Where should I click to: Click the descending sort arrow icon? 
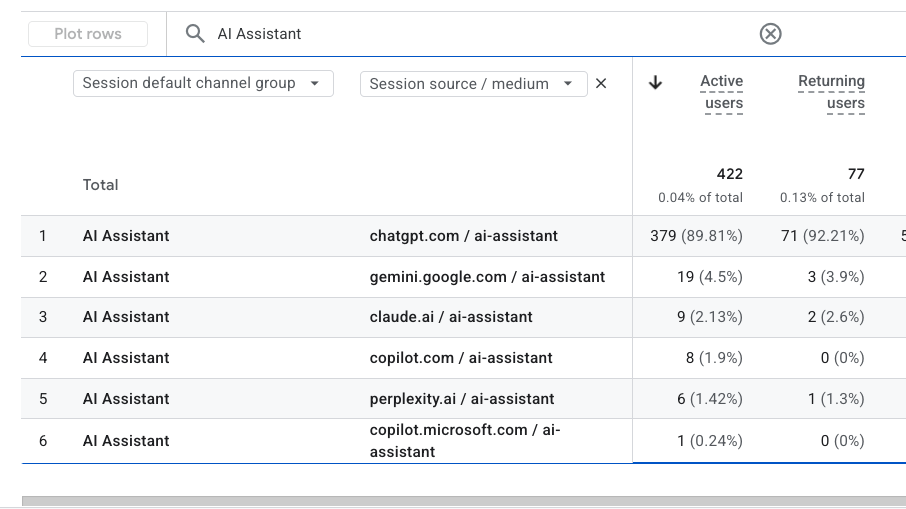[655, 83]
